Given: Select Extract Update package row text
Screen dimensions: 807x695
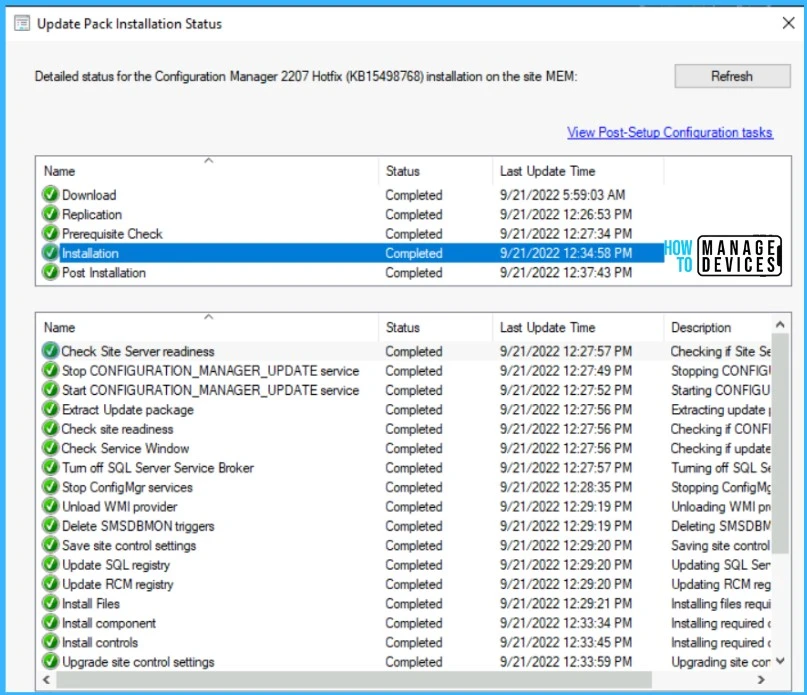Looking at the screenshot, I should (x=128, y=410).
